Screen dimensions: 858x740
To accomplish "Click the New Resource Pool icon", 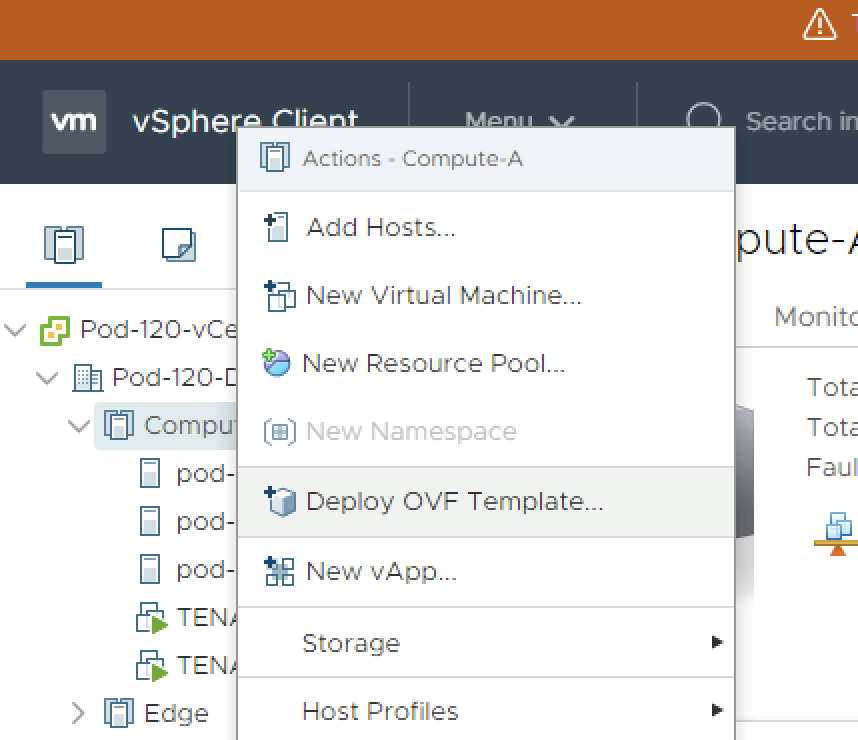I will 277,363.
